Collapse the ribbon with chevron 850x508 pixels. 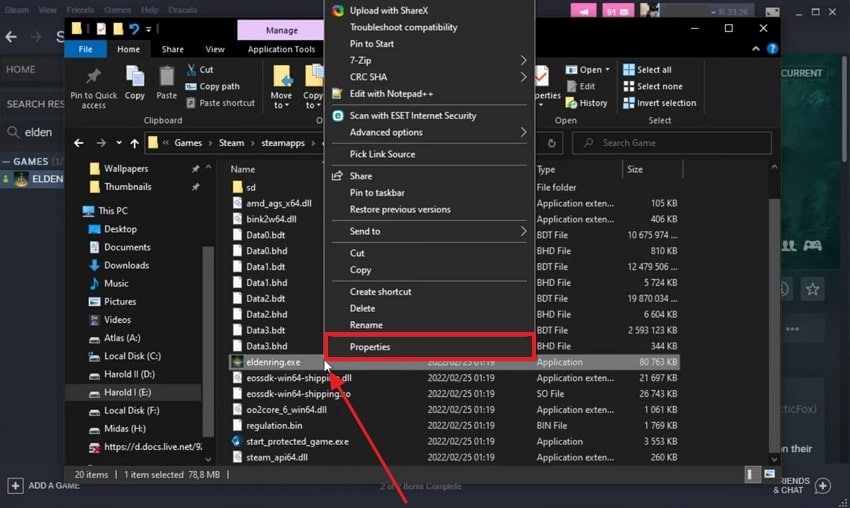click(756, 49)
